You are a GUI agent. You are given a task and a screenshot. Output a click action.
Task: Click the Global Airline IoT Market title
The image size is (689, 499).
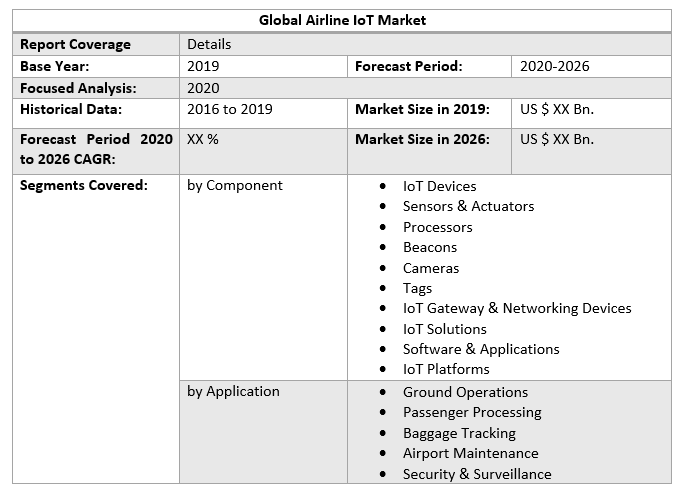click(x=342, y=20)
